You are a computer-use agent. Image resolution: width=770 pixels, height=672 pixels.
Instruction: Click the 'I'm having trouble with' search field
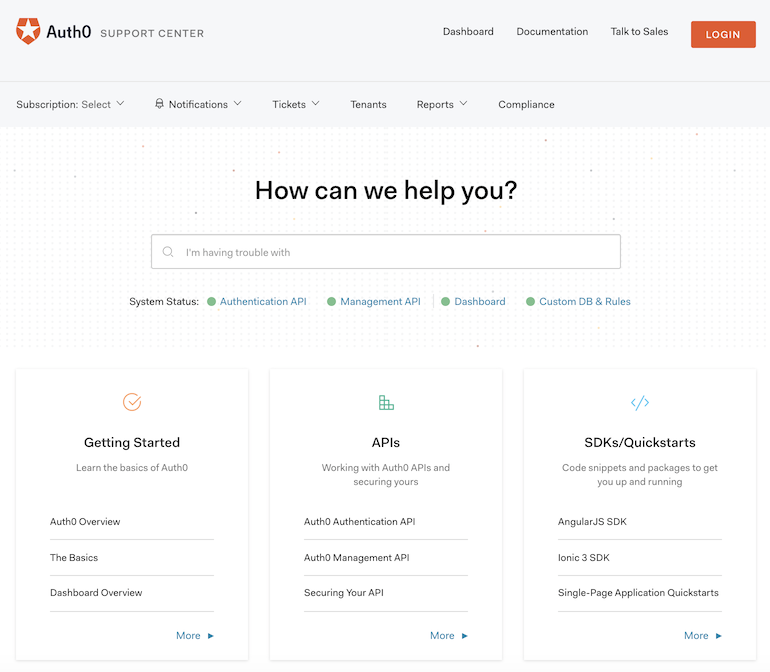pos(385,252)
